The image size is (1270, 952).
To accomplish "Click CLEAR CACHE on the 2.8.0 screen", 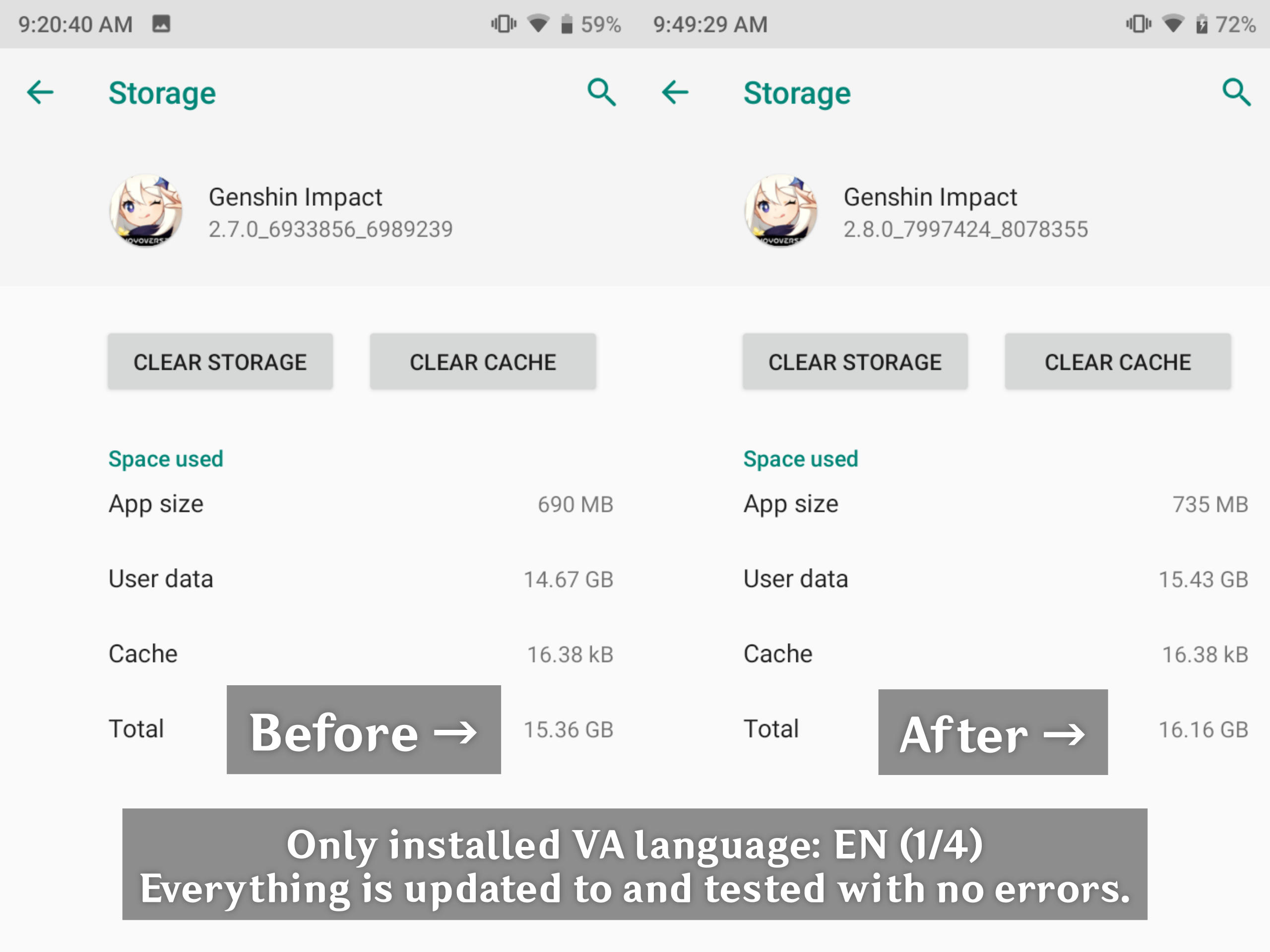I will [1118, 361].
